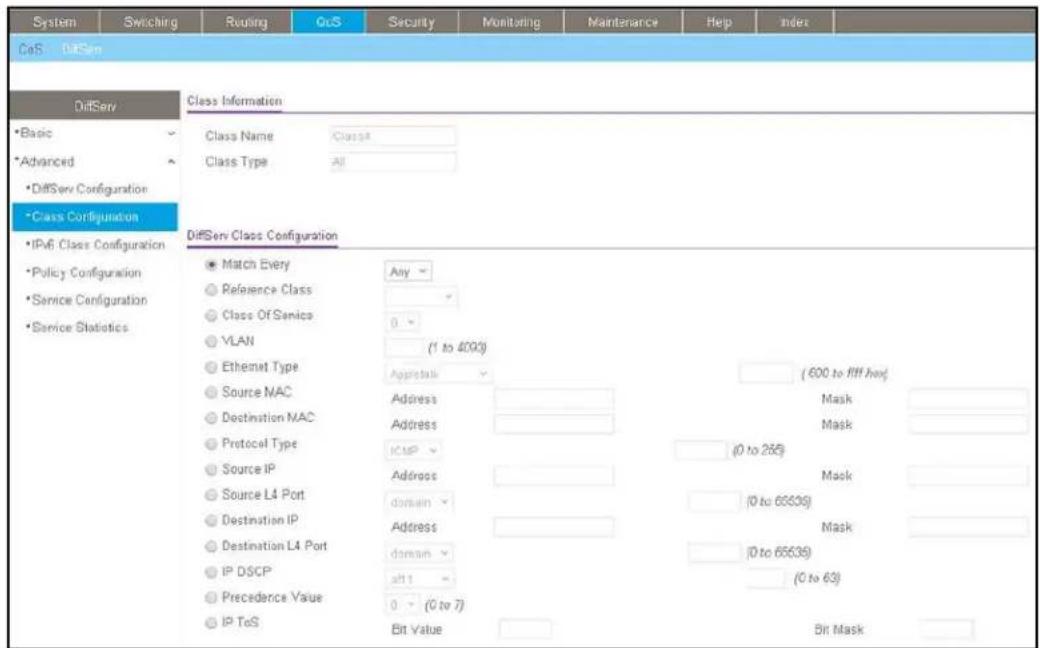1040x648 pixels.
Task: Open the System tab
Action: (x=55, y=22)
